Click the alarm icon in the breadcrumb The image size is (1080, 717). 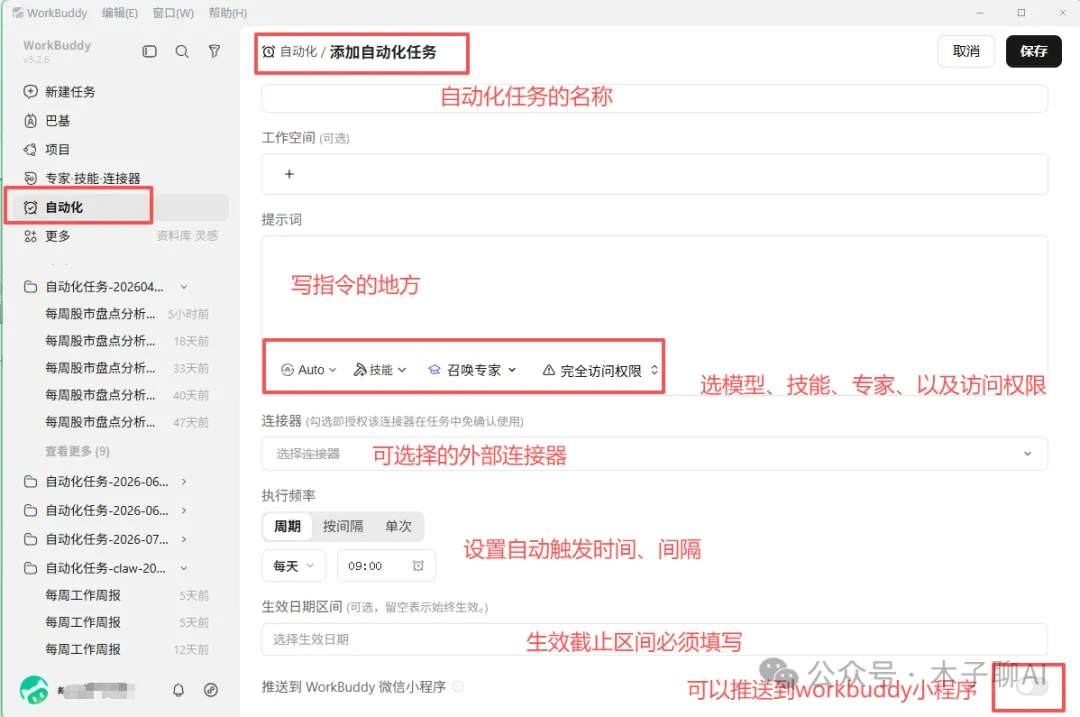[x=269, y=52]
